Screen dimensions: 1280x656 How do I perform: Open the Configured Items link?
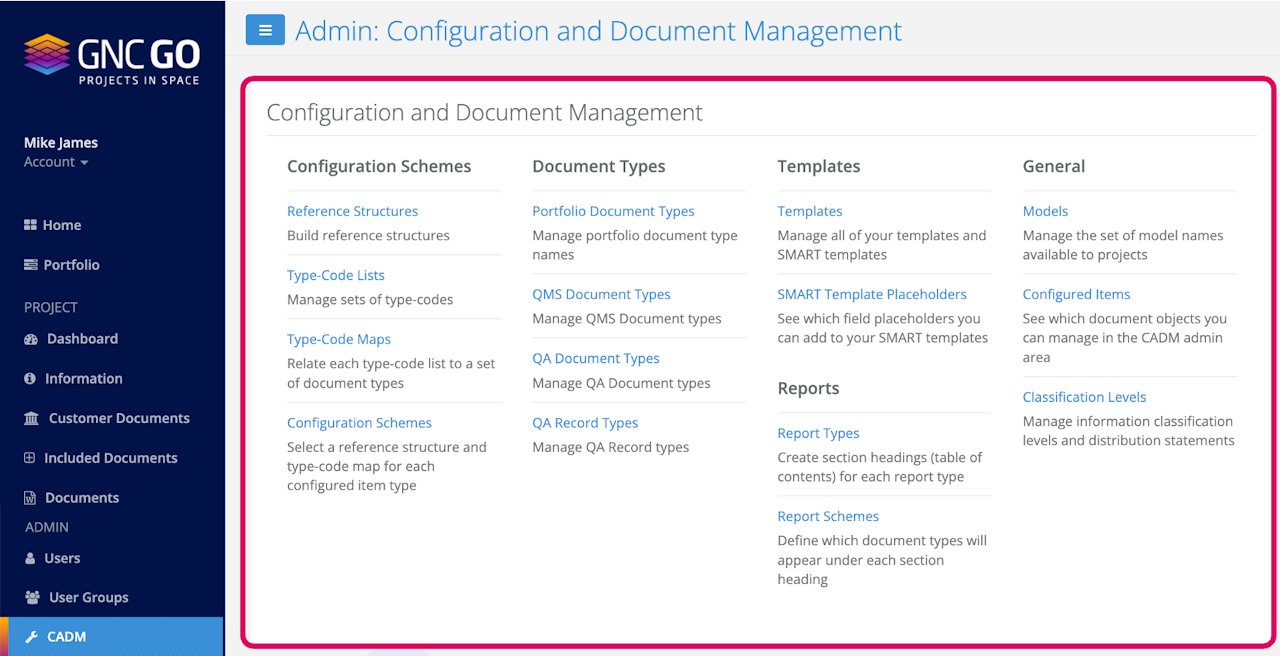coord(1076,294)
